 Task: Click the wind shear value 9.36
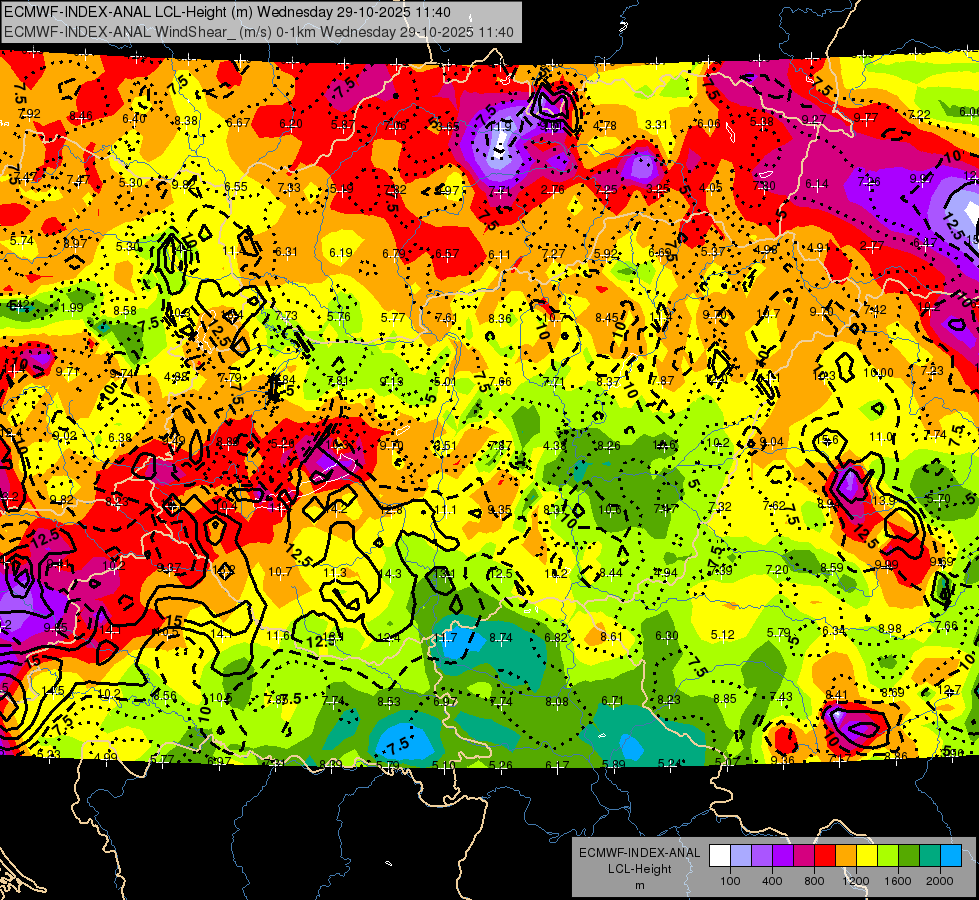pyautogui.click(x=782, y=760)
